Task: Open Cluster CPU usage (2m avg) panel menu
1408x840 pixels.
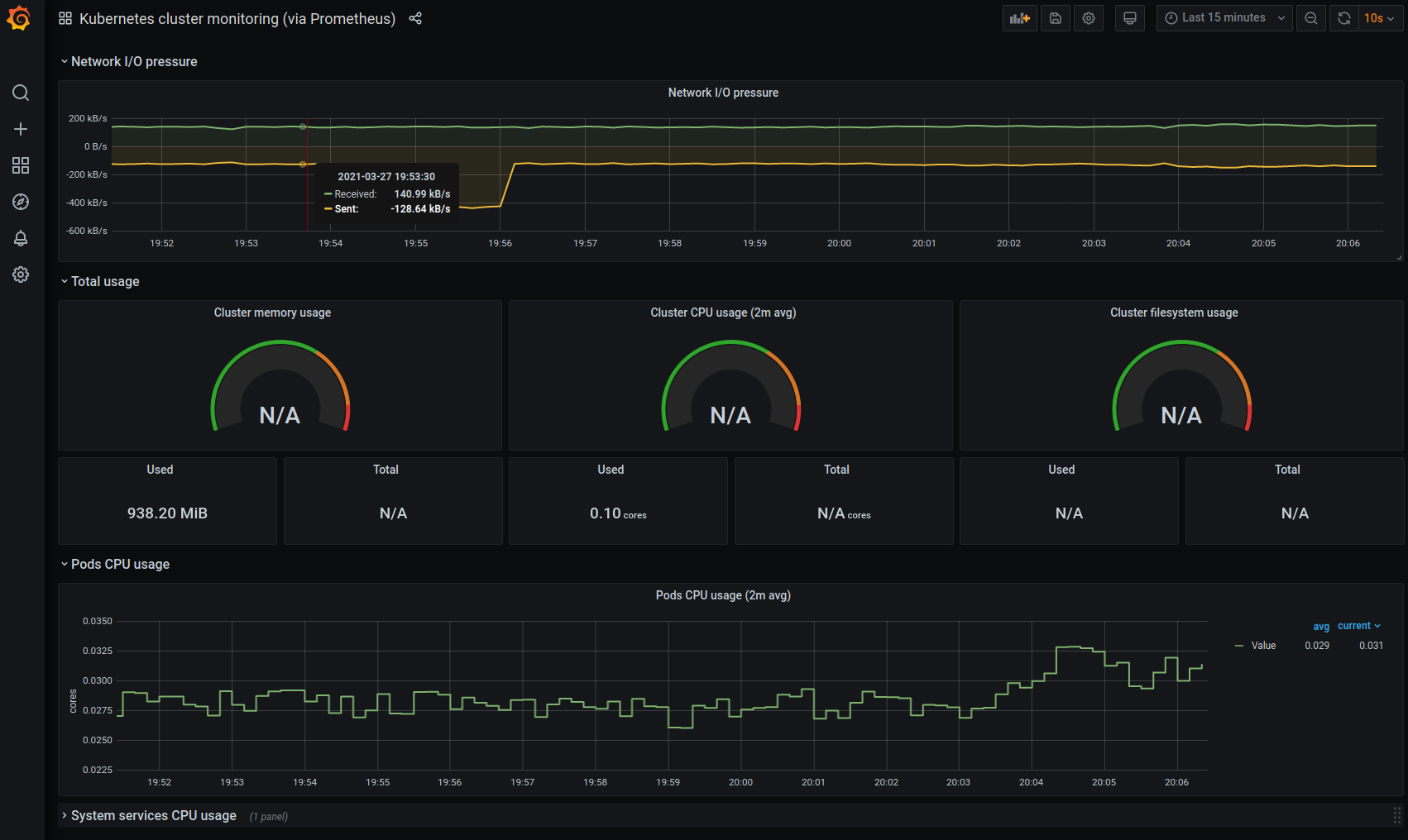Action: (x=723, y=313)
